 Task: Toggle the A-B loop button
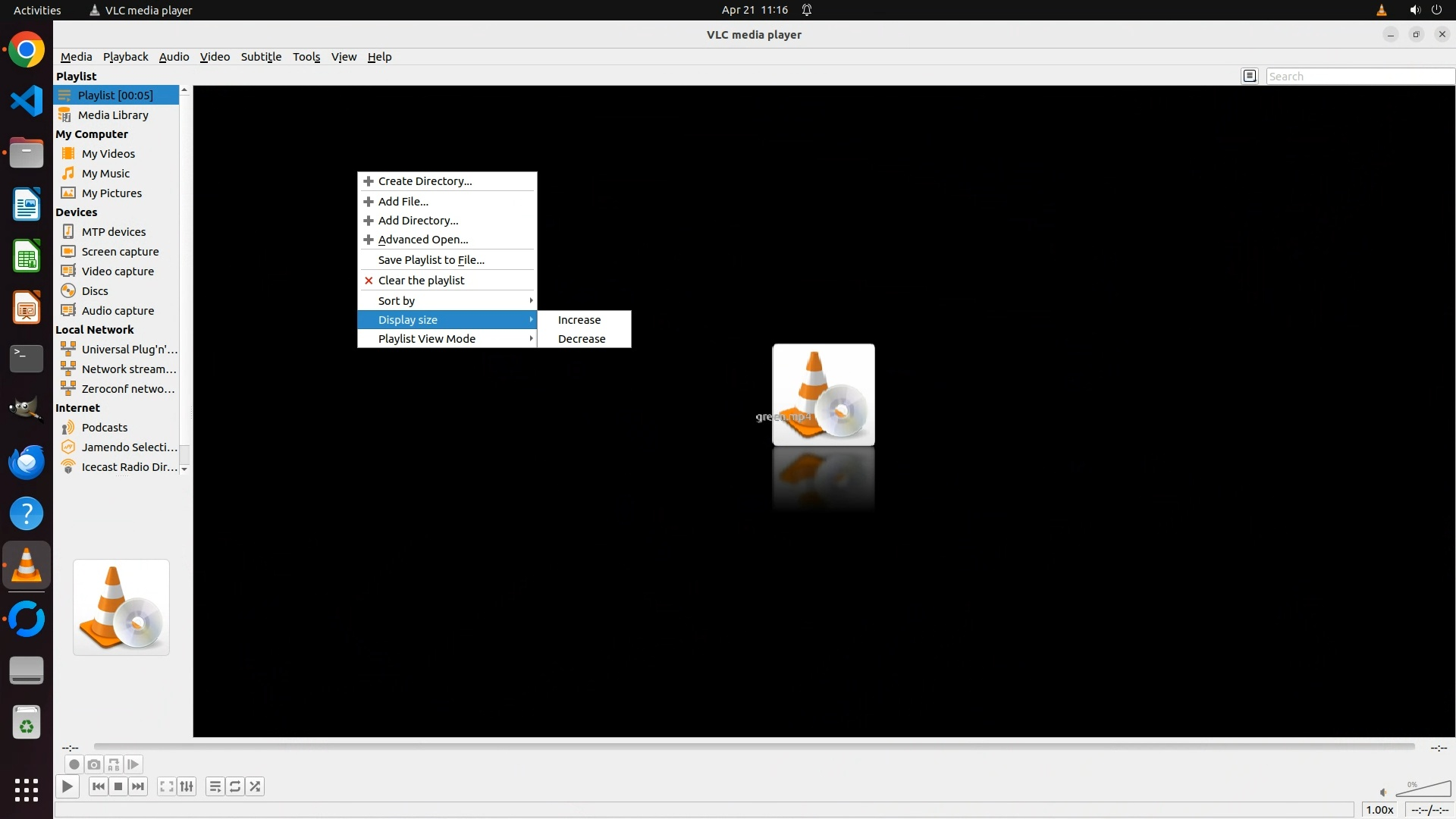[114, 764]
